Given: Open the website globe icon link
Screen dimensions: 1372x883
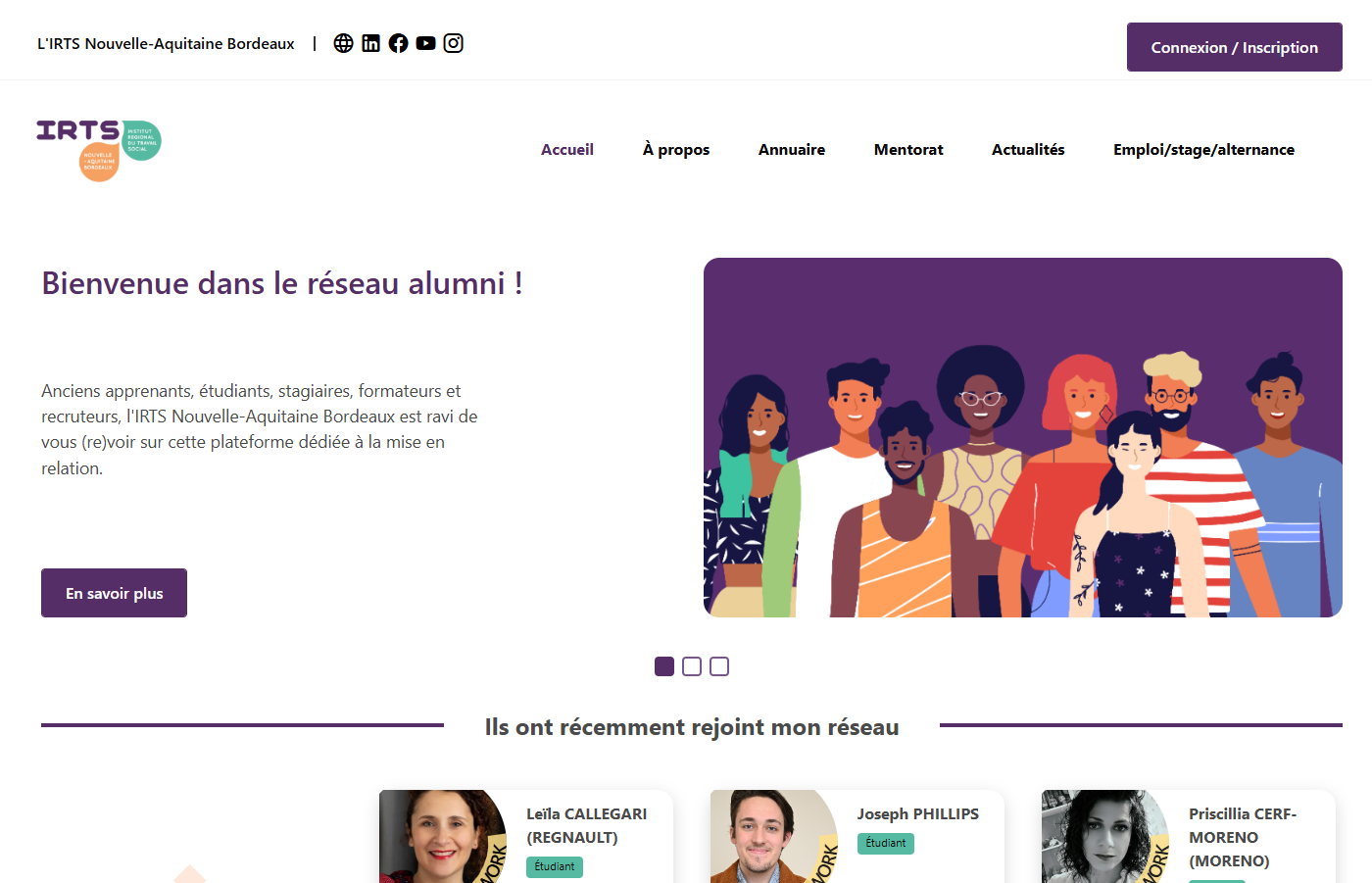Looking at the screenshot, I should pyautogui.click(x=343, y=43).
